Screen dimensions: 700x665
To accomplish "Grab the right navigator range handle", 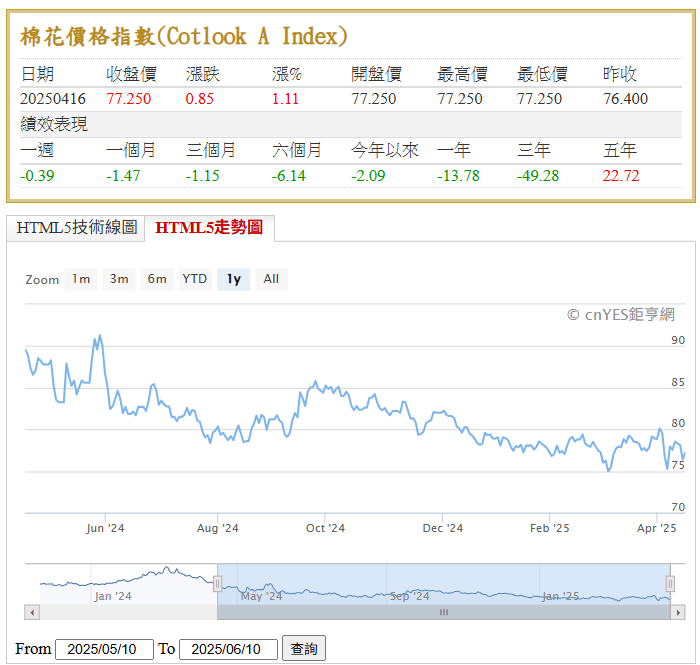I will 671,583.
